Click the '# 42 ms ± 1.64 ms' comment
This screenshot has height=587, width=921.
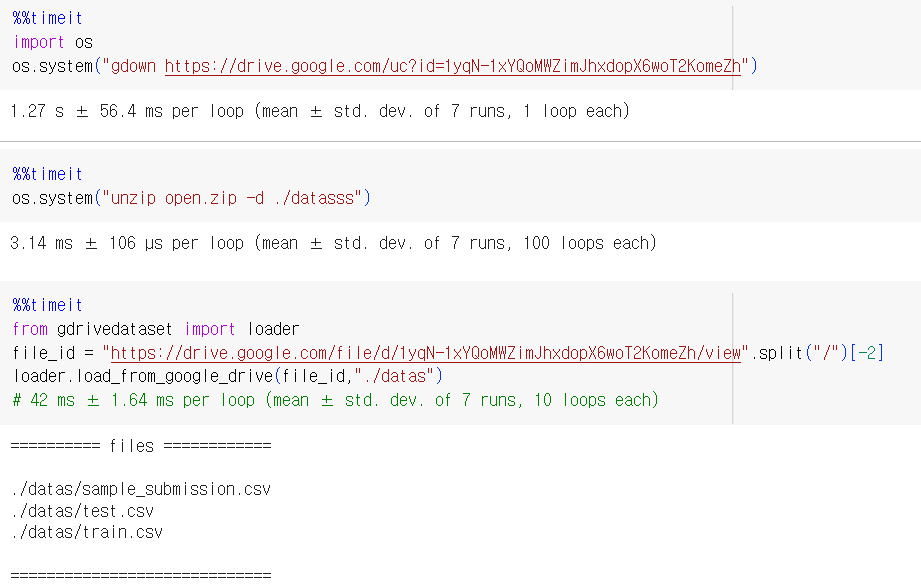point(335,400)
